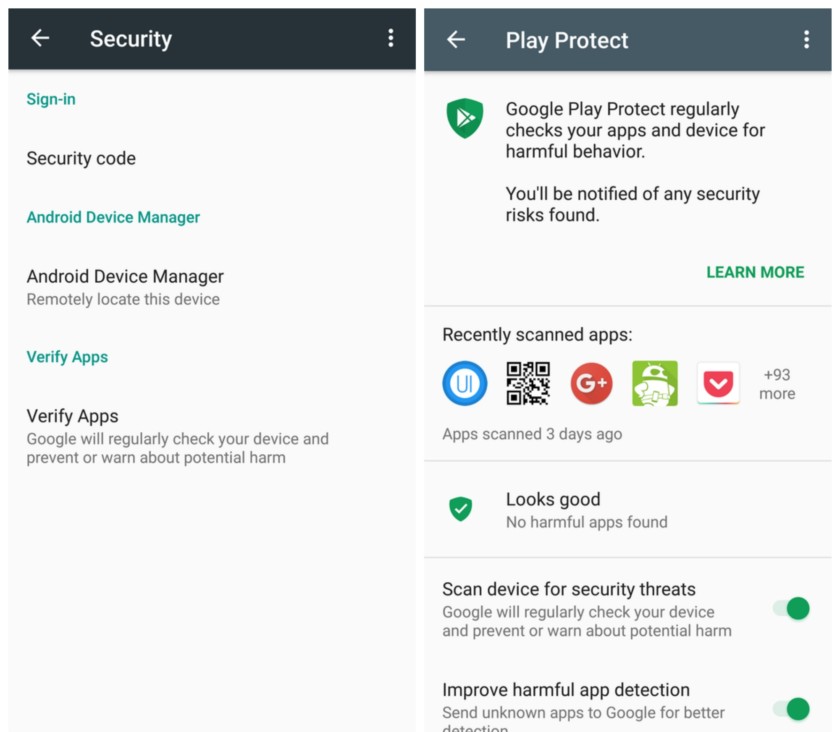This screenshot has width=840, height=732.
Task: Tap the Play Protect green shield logo
Action: pos(464,118)
